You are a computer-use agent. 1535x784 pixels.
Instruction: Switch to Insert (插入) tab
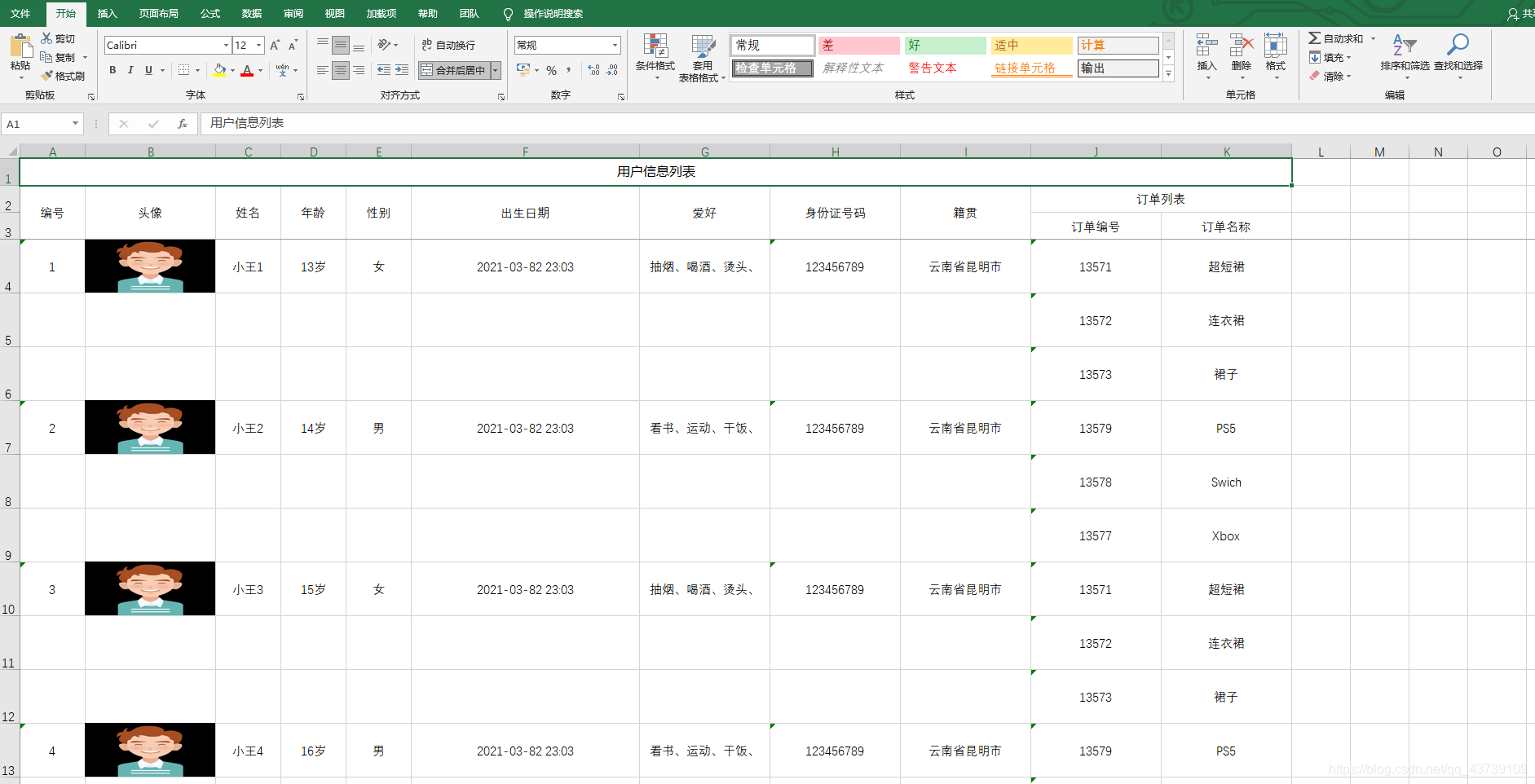click(108, 13)
